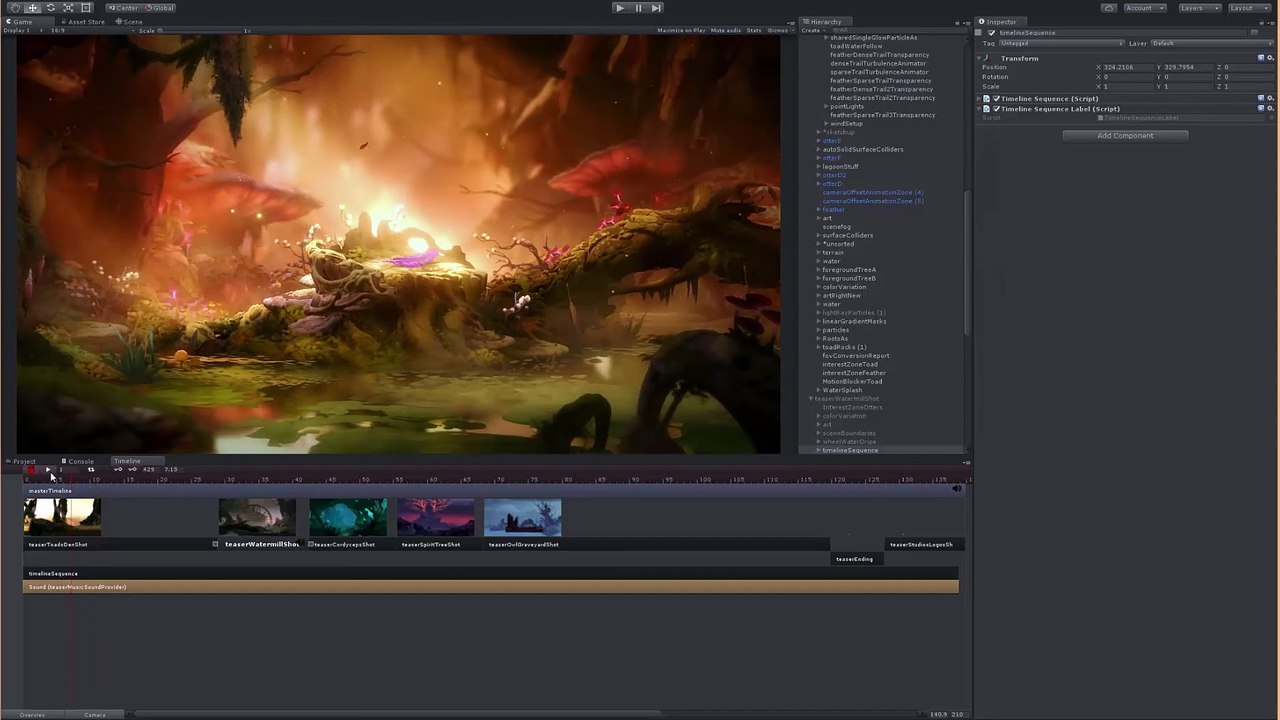1280x720 pixels.
Task: Switch to the Console tab
Action: click(x=78, y=461)
